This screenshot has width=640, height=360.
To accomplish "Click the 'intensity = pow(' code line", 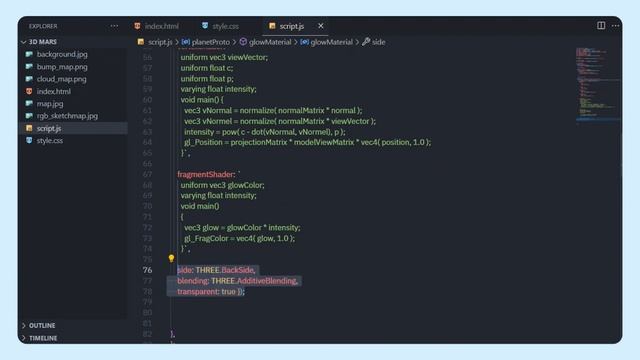I will 264,132.
